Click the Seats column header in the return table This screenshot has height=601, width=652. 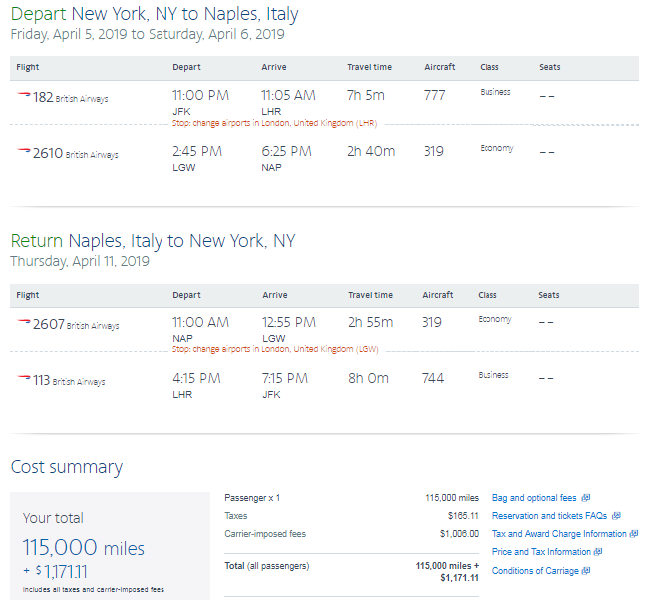549,295
